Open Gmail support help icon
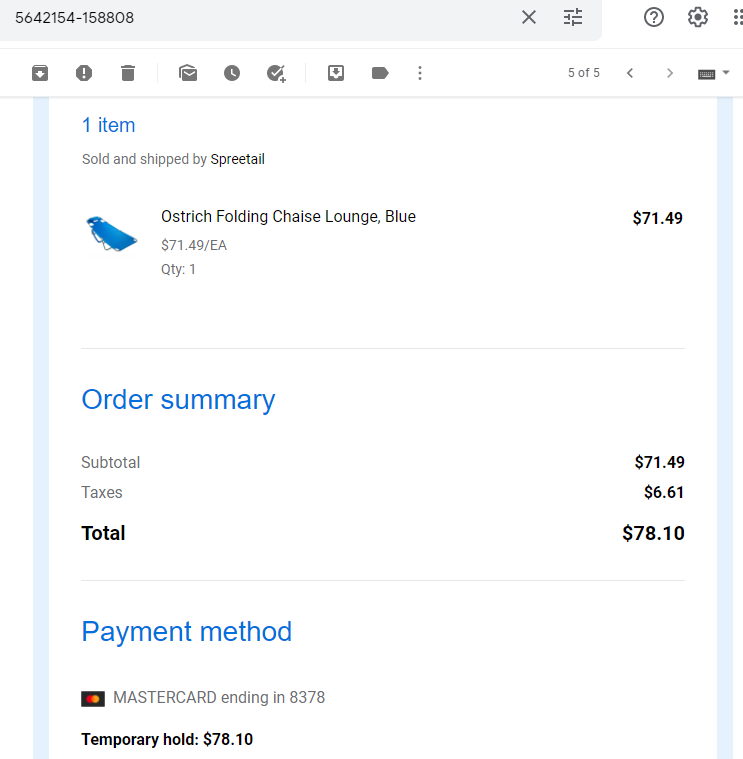 tap(653, 17)
